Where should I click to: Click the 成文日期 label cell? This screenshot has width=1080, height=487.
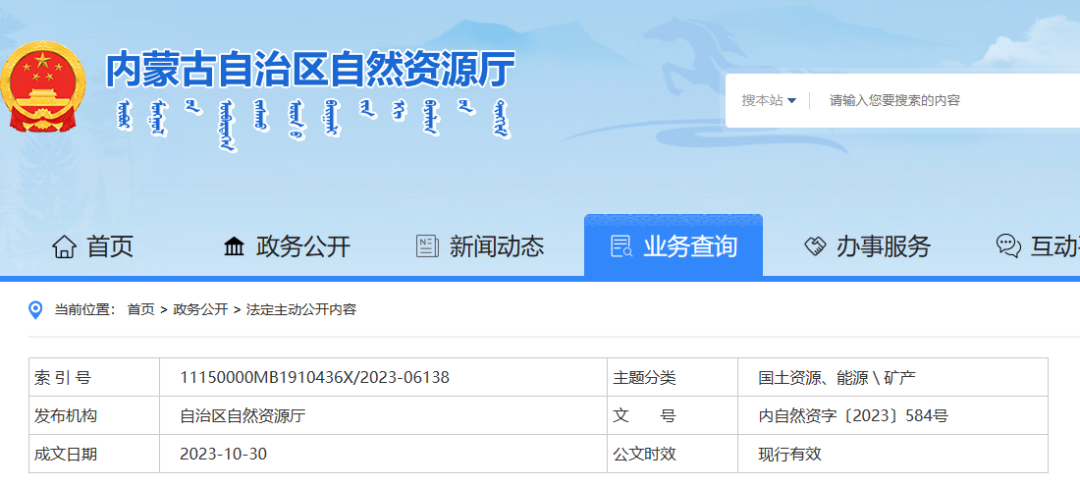click(94, 454)
